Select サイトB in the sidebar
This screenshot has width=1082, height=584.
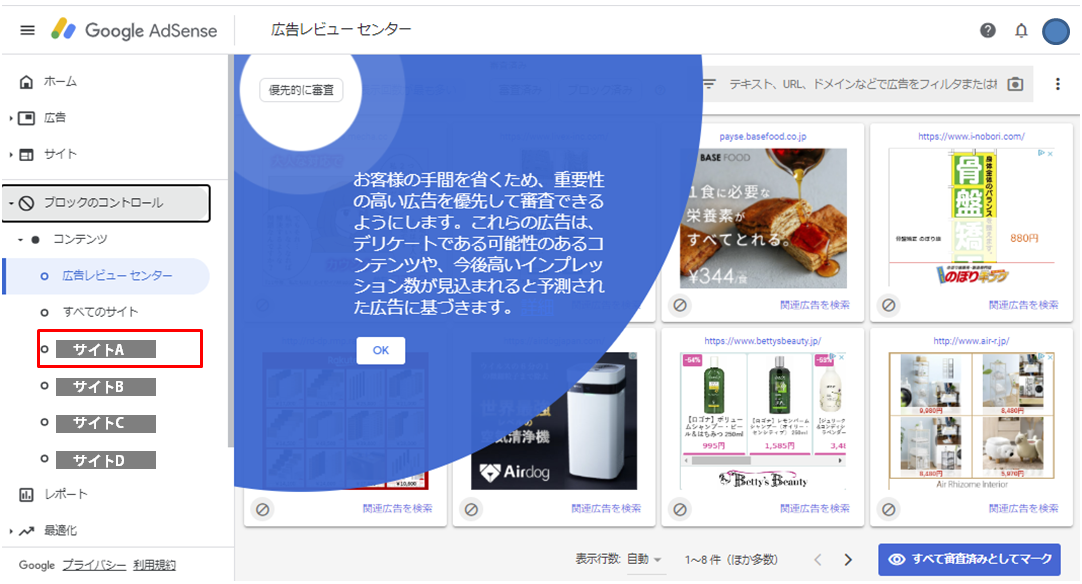click(x=106, y=387)
